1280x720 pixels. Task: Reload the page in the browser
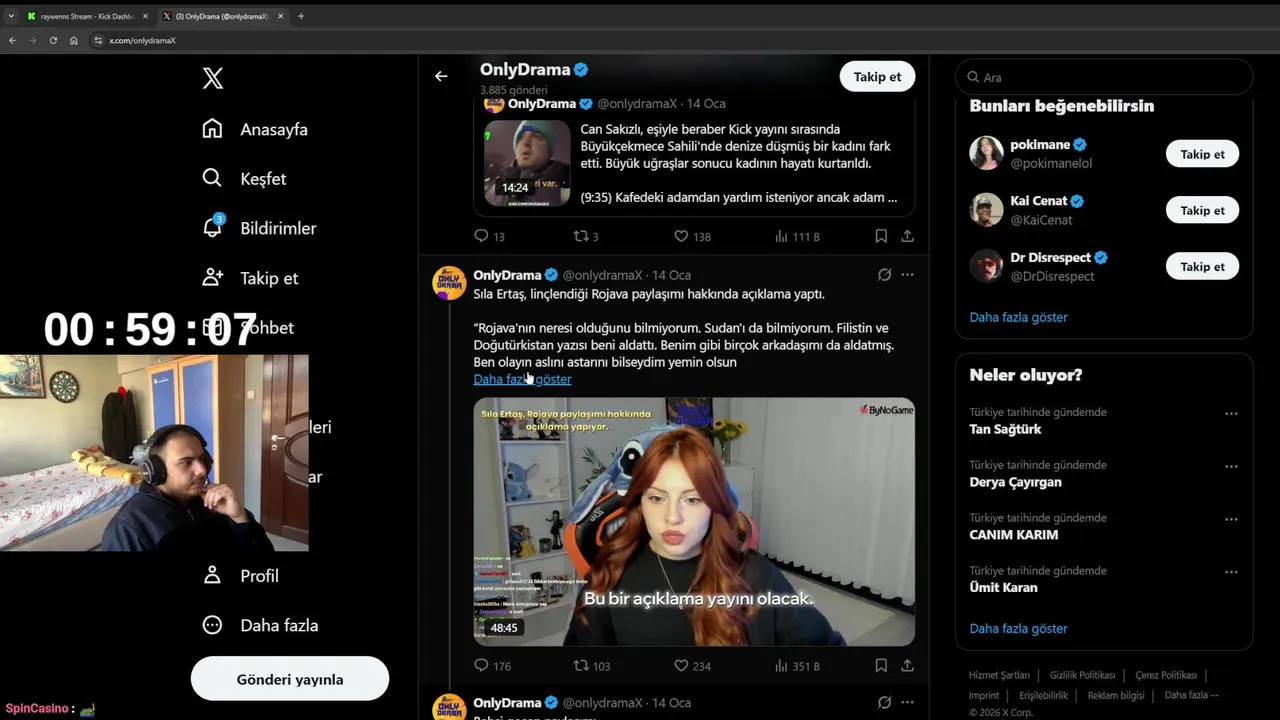pos(53,40)
